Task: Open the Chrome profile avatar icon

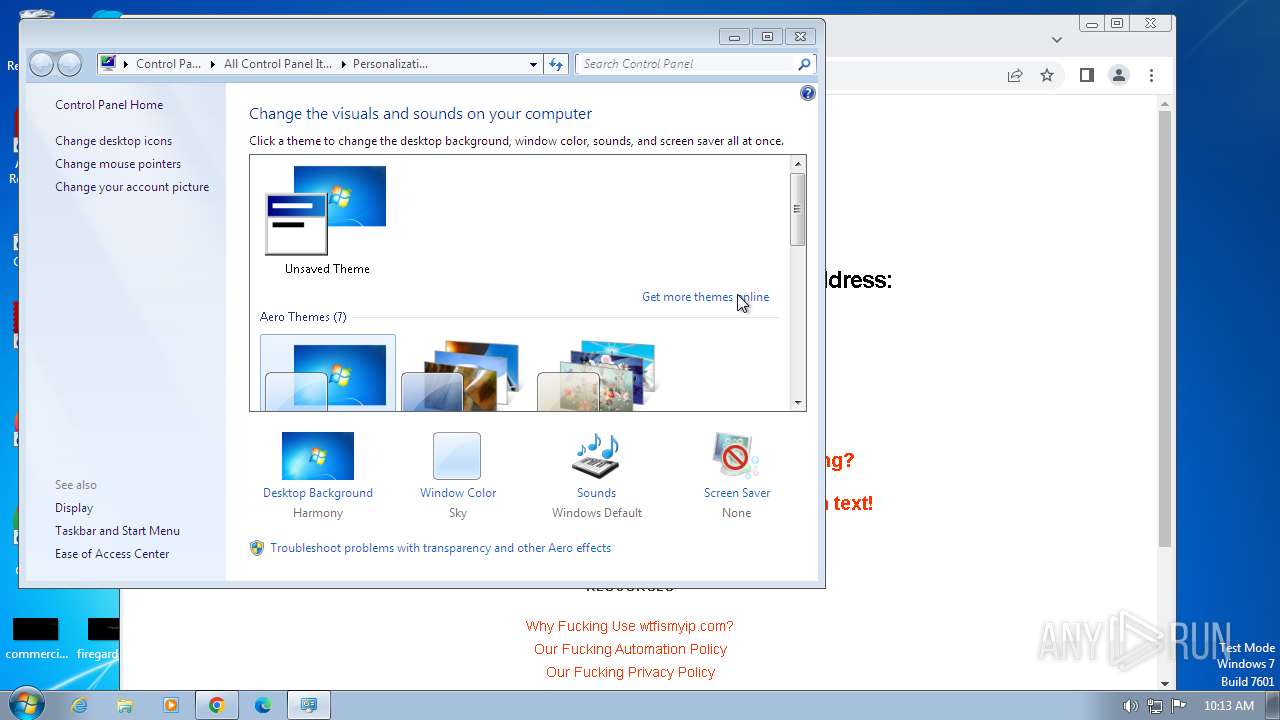Action: click(1119, 75)
